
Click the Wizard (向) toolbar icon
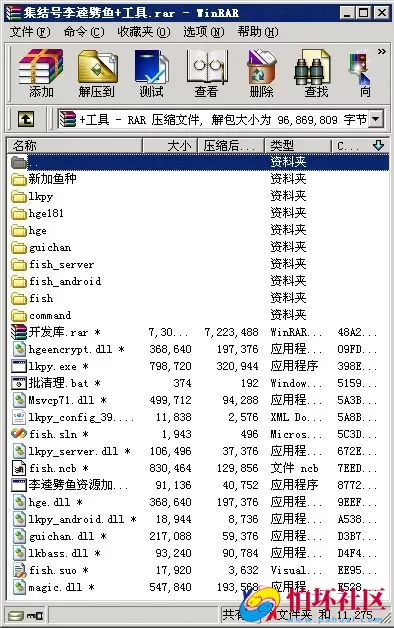point(362,73)
